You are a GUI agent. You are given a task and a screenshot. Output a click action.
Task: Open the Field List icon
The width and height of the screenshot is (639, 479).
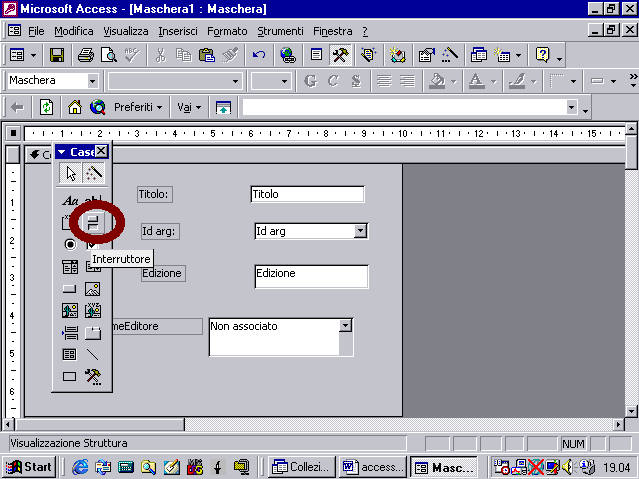tap(317, 55)
